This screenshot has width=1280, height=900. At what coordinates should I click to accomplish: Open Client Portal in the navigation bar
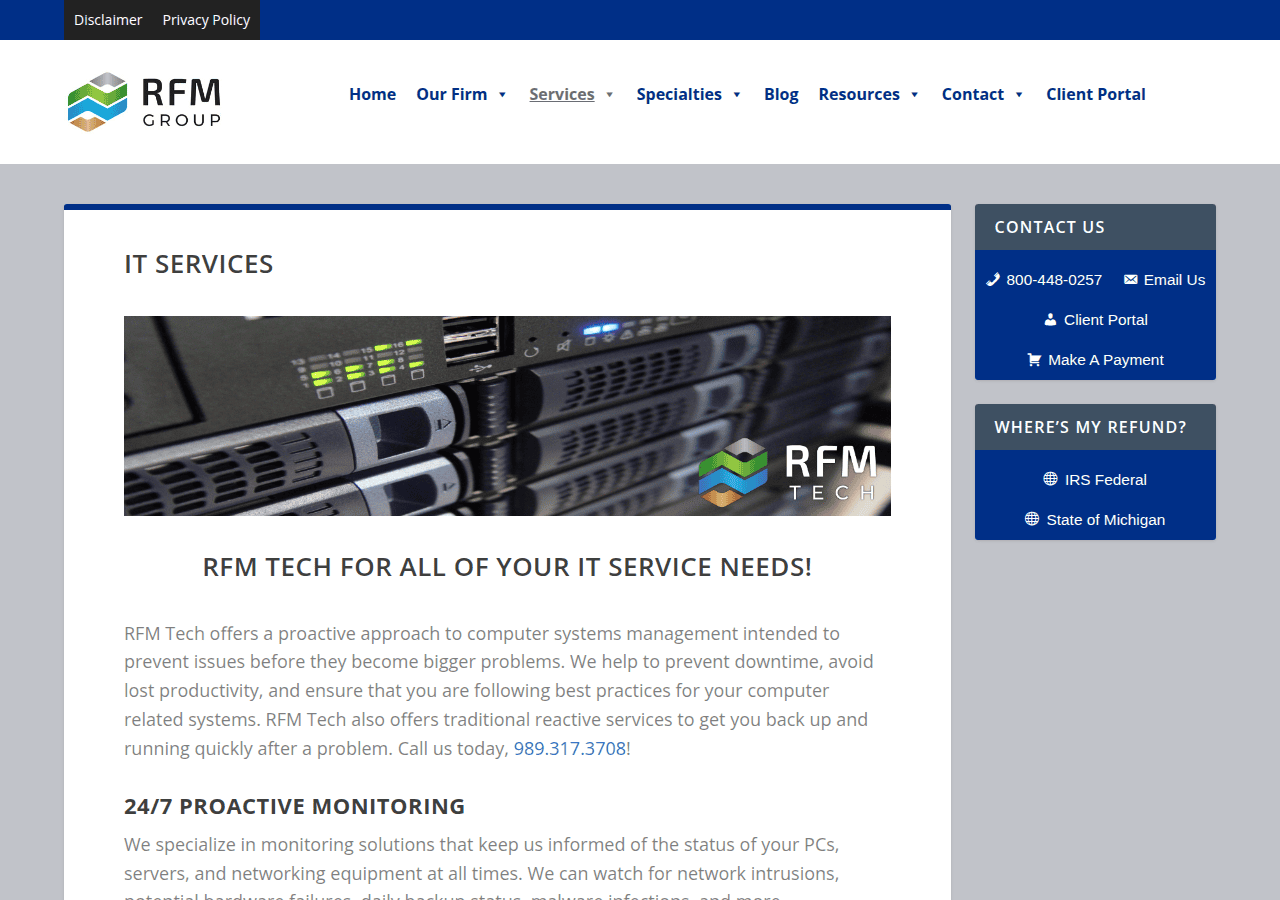pos(1096,94)
